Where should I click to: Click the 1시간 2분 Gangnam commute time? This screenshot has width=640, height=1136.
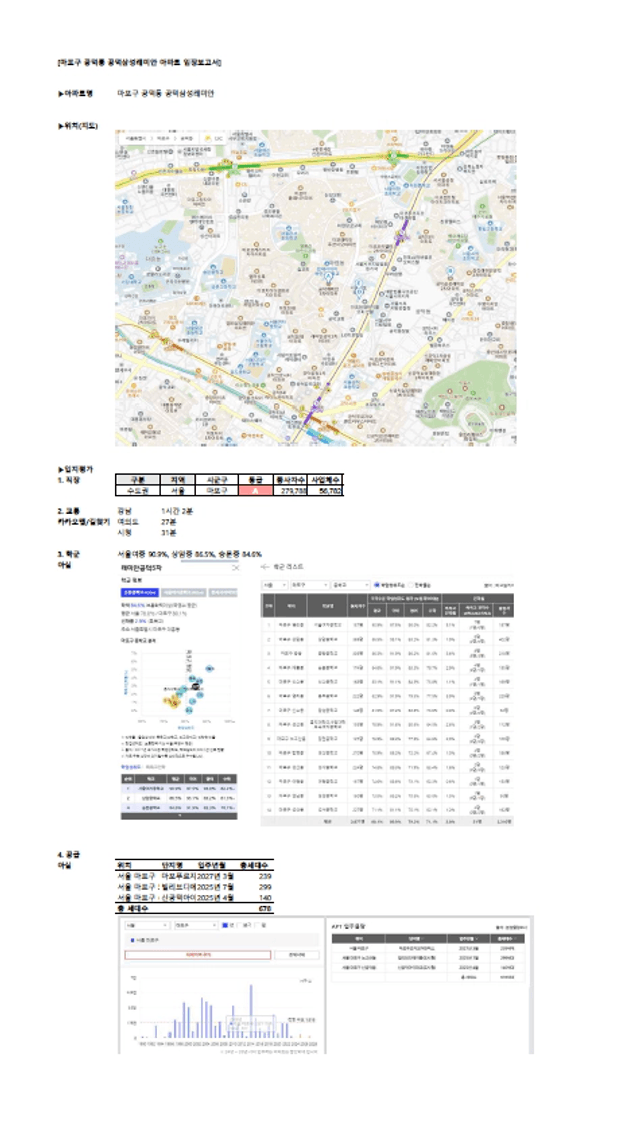tap(177, 511)
